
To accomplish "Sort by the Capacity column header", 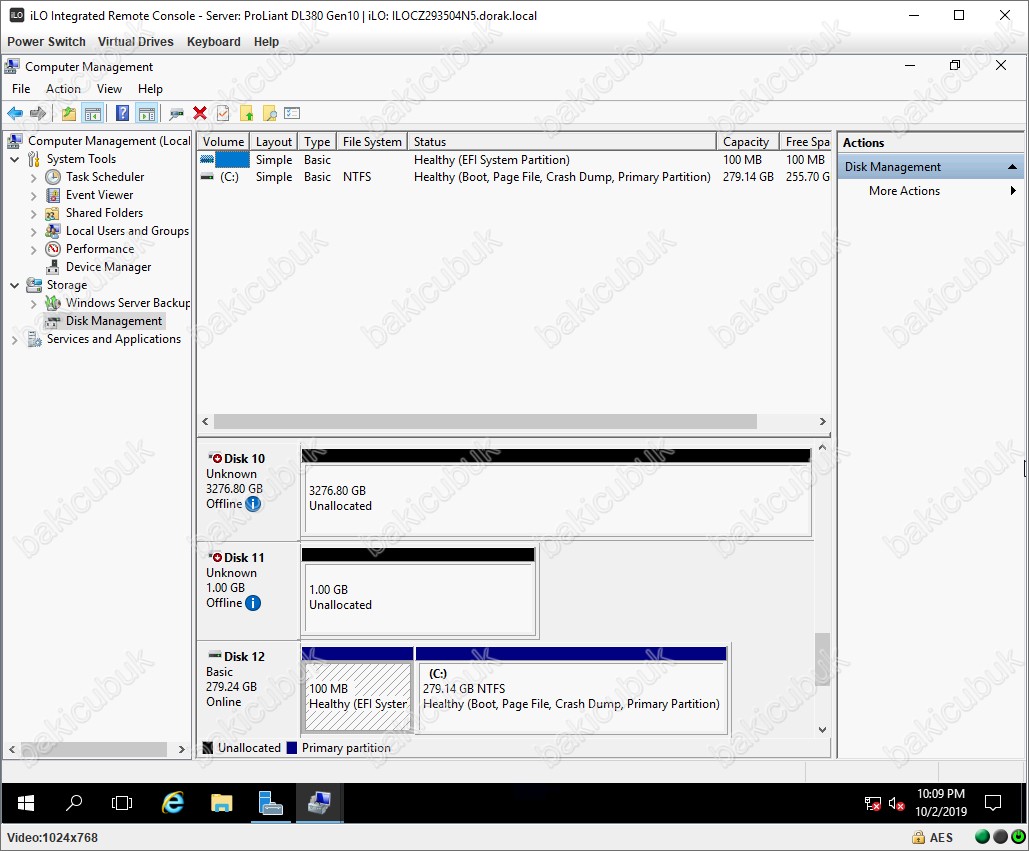I will pos(747,142).
